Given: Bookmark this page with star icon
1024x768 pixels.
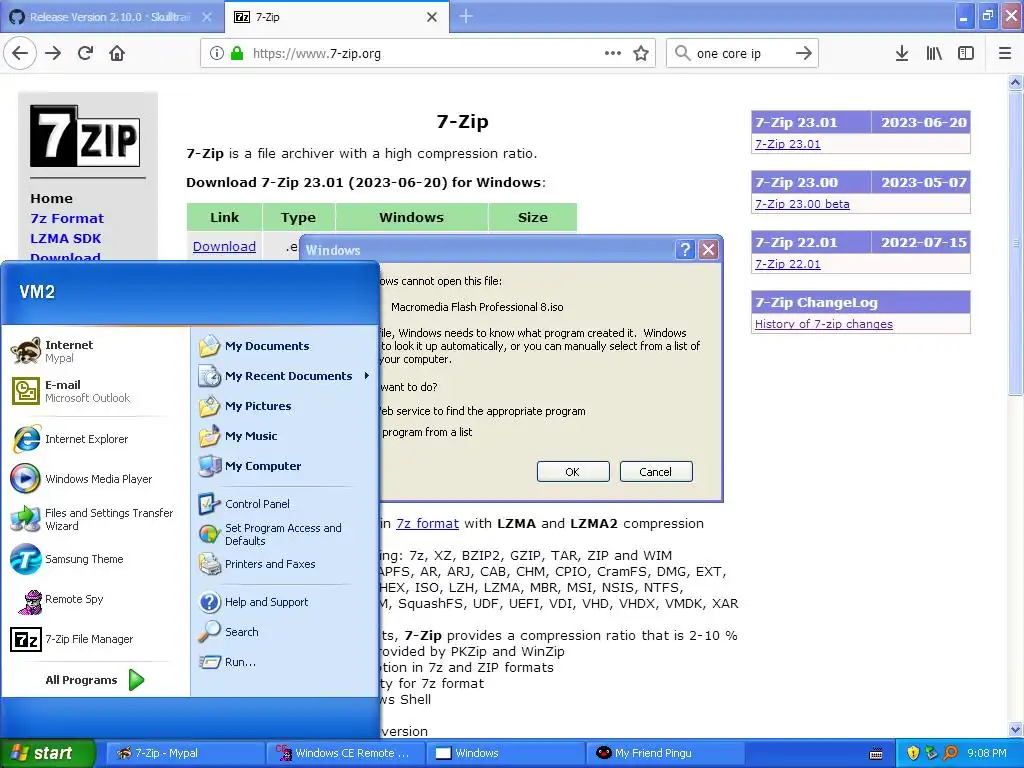Looking at the screenshot, I should pyautogui.click(x=641, y=54).
